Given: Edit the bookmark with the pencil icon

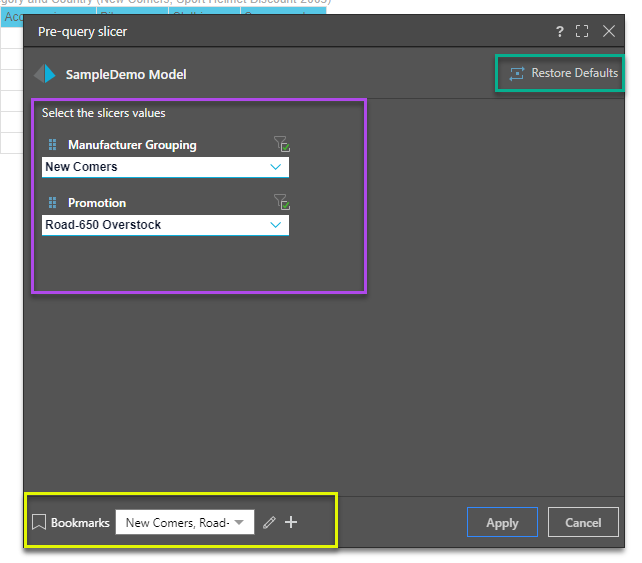Looking at the screenshot, I should click(268, 522).
